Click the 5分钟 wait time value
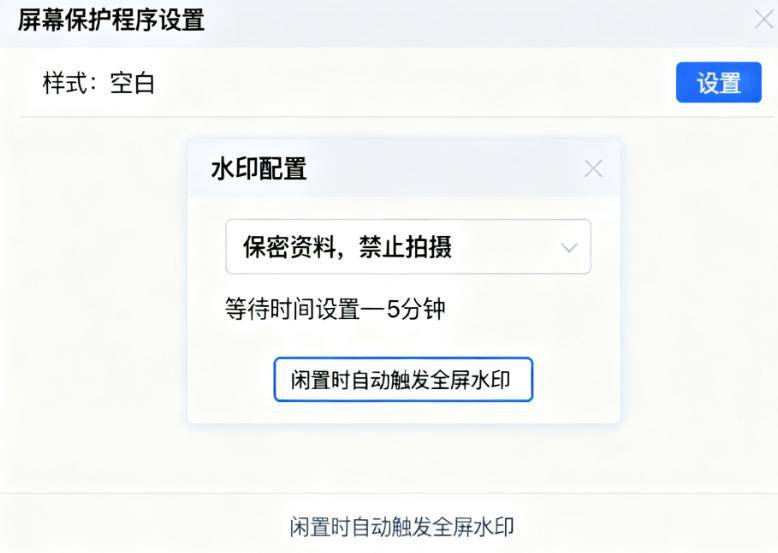The width and height of the screenshot is (778, 553). tap(415, 309)
